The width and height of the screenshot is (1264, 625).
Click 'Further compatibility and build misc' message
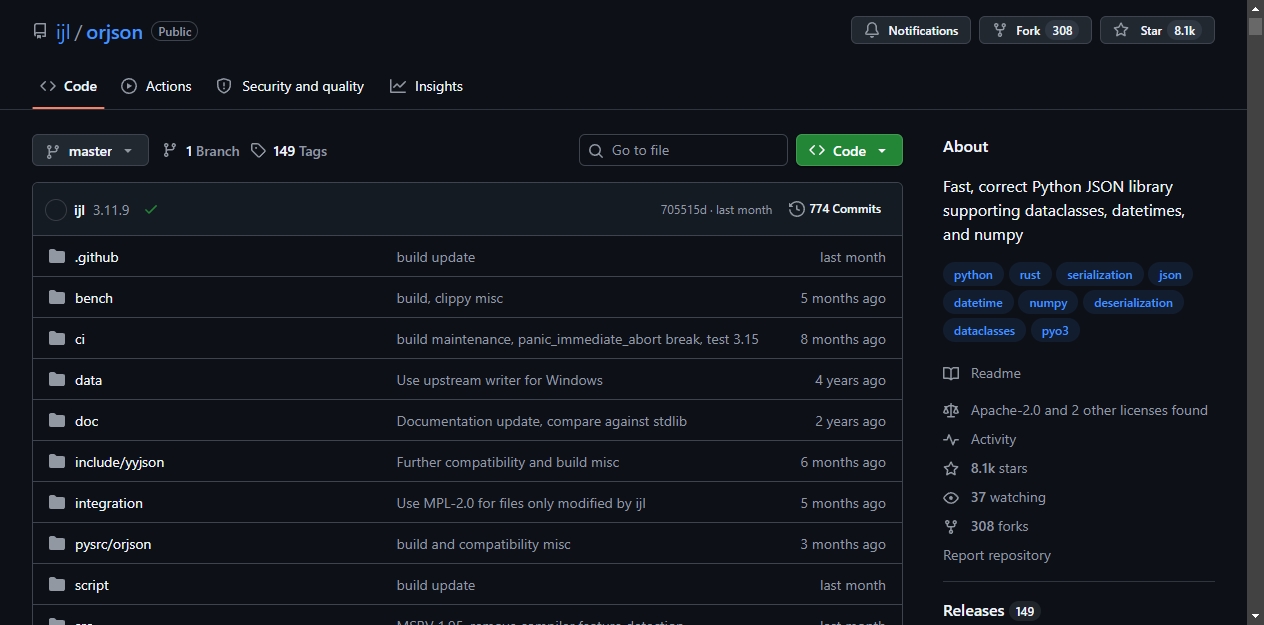508,462
